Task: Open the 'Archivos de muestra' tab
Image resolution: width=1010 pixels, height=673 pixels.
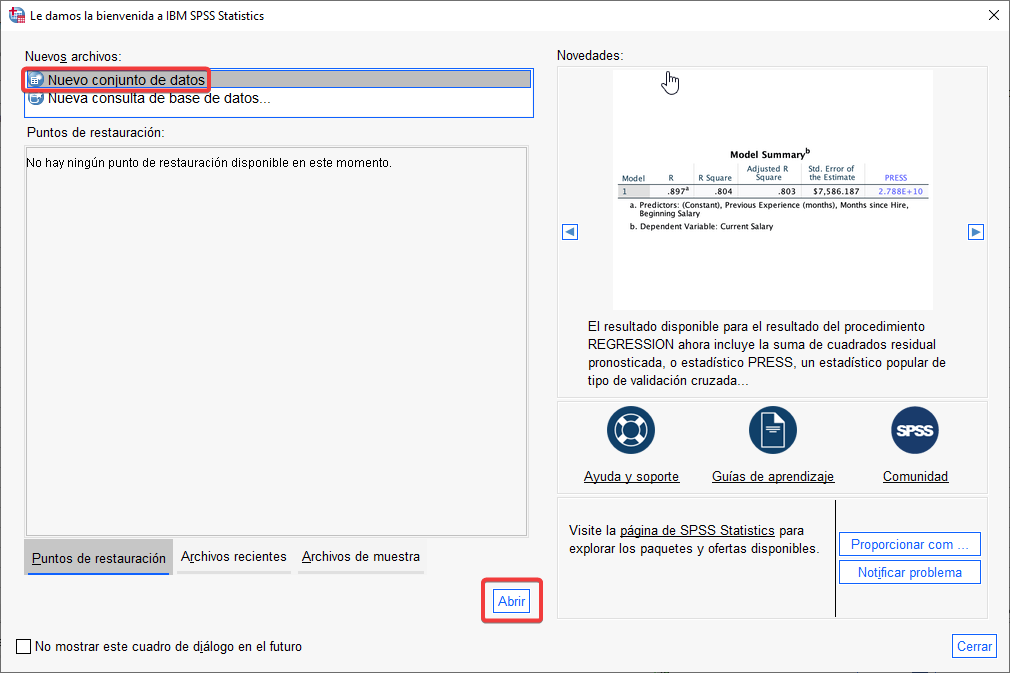Action: point(361,557)
